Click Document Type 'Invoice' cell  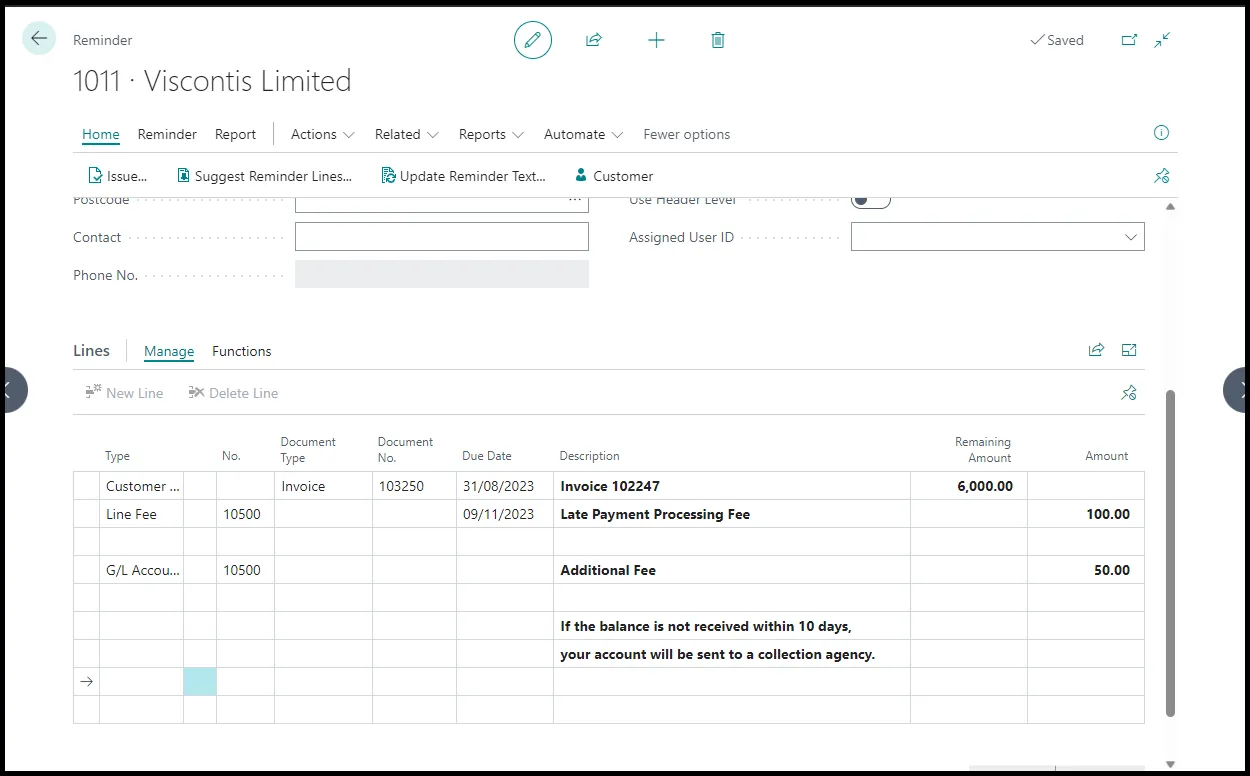point(323,486)
